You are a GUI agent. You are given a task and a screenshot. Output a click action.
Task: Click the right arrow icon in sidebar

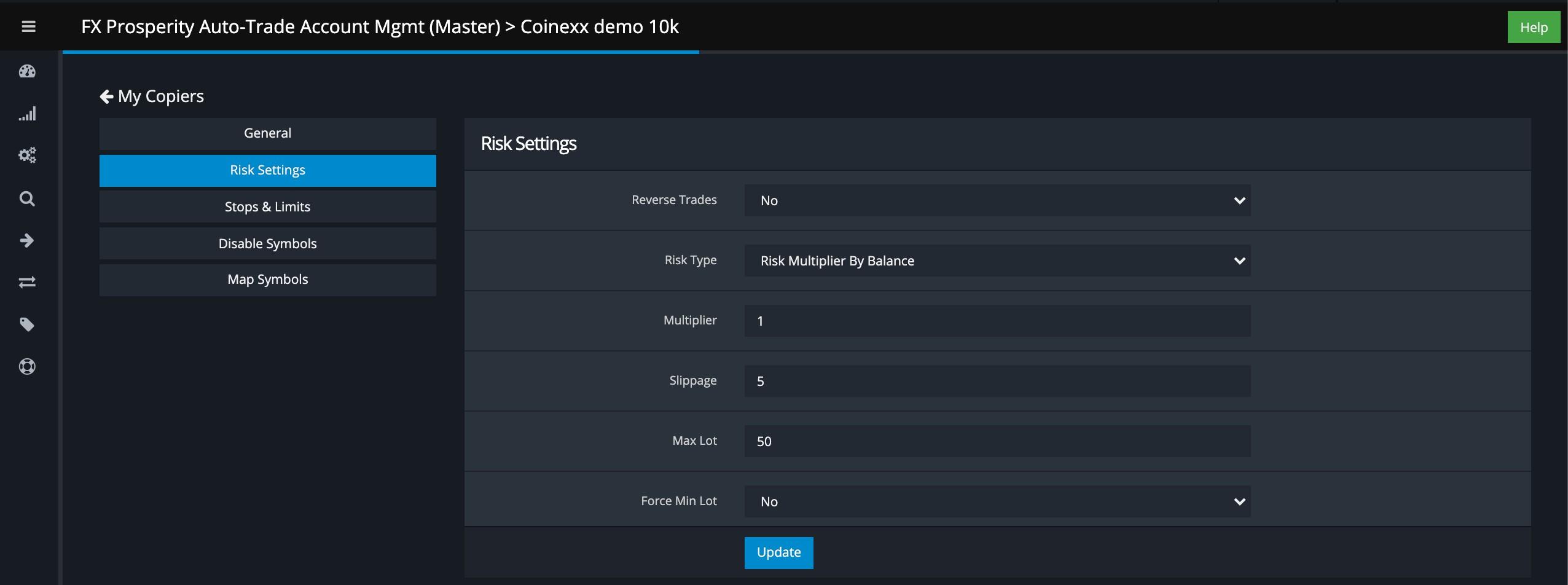pos(27,240)
